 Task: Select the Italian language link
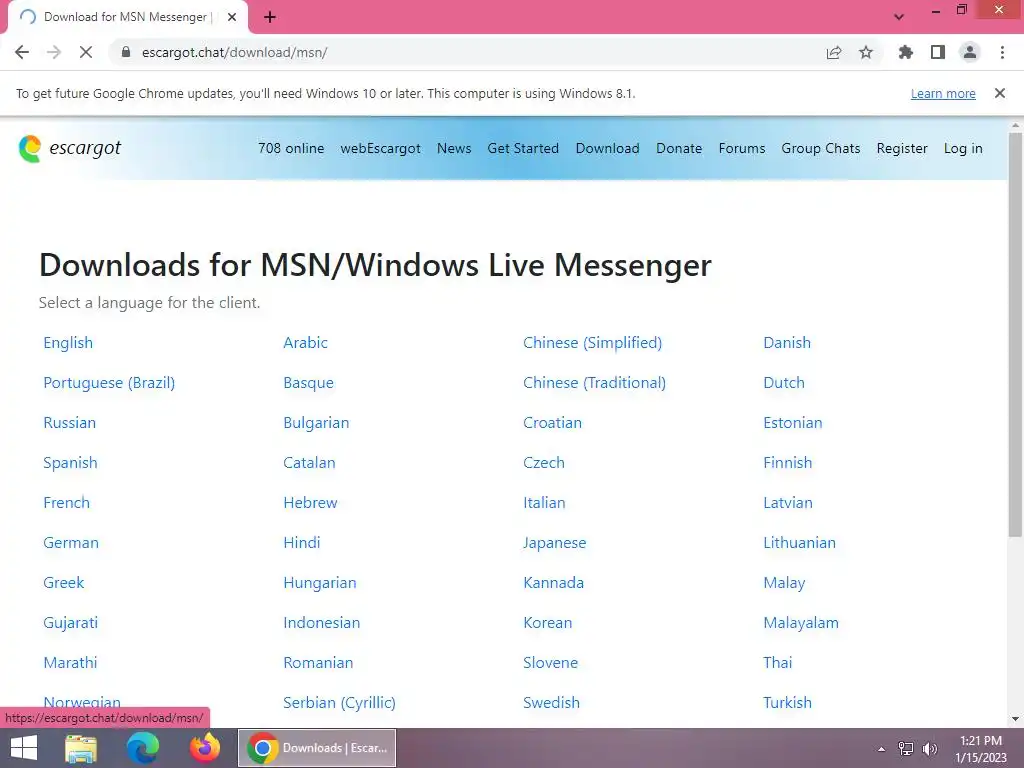point(544,503)
